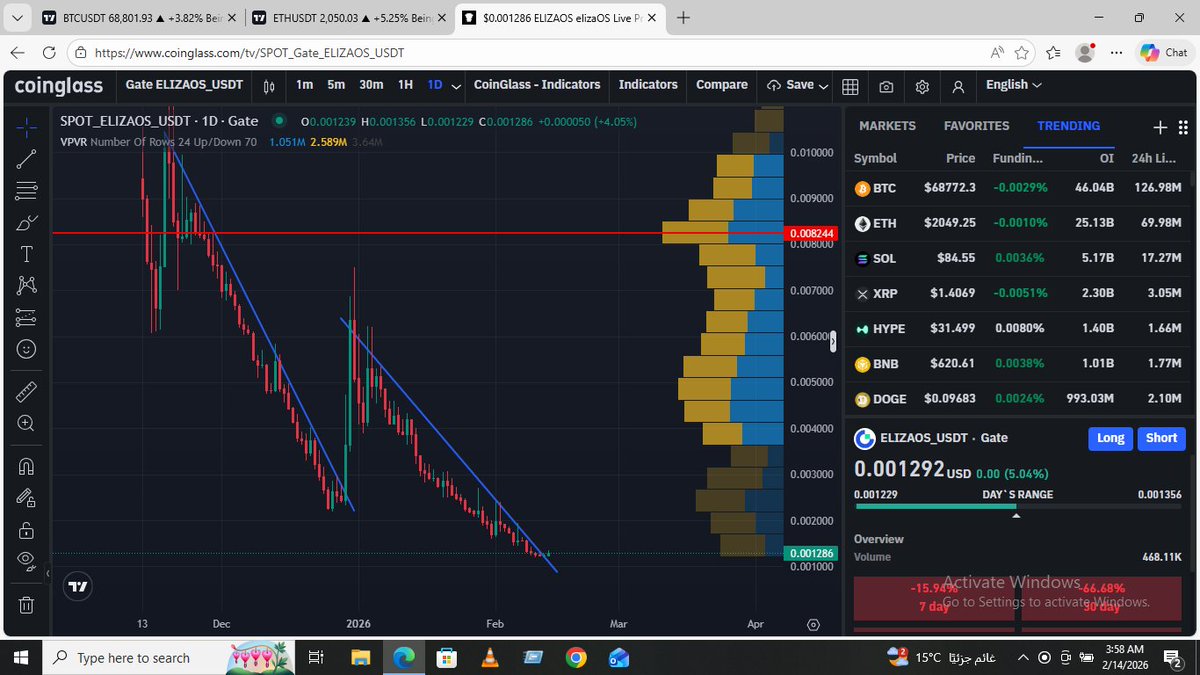Open the layout grid selector

[850, 86]
